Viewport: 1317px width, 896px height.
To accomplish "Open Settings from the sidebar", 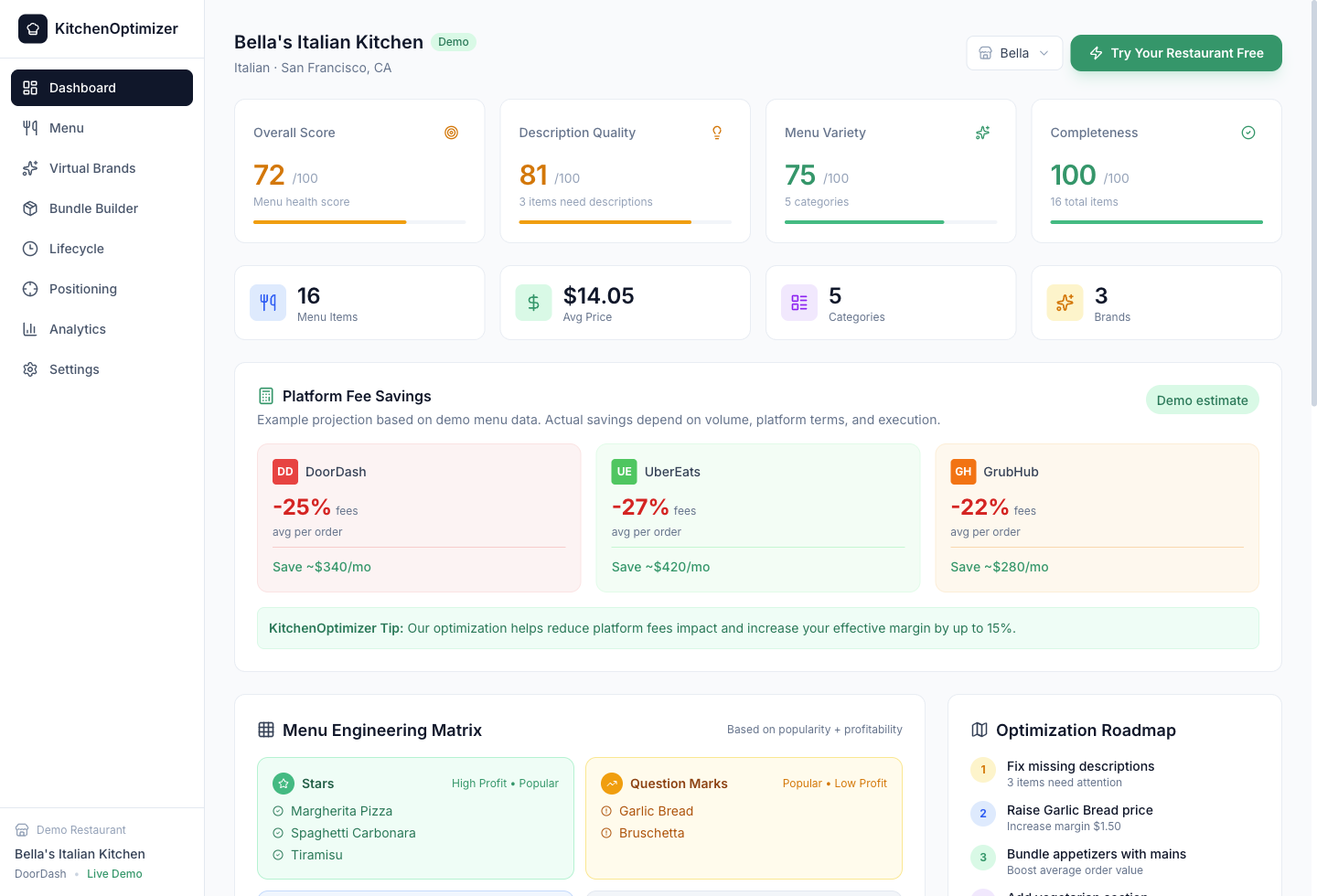I will (x=102, y=369).
